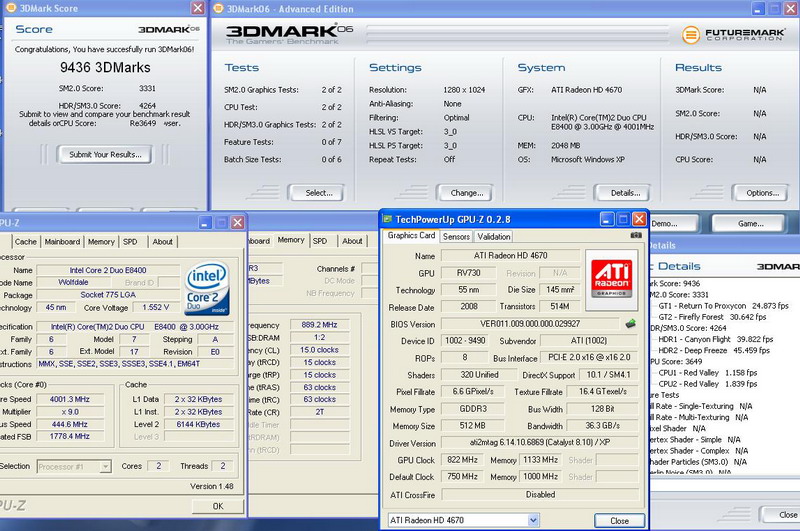Screen dimensions: 800x531
Task: Click the Instructions MMX SSE field
Action: (135, 364)
